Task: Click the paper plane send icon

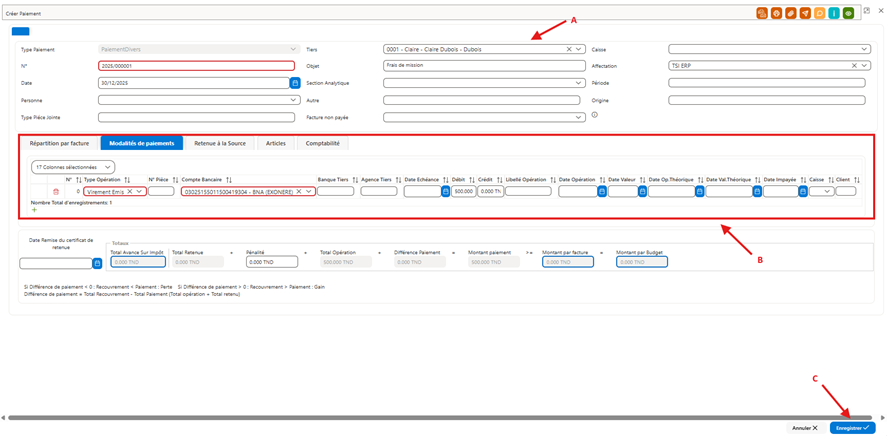Action: (805, 13)
